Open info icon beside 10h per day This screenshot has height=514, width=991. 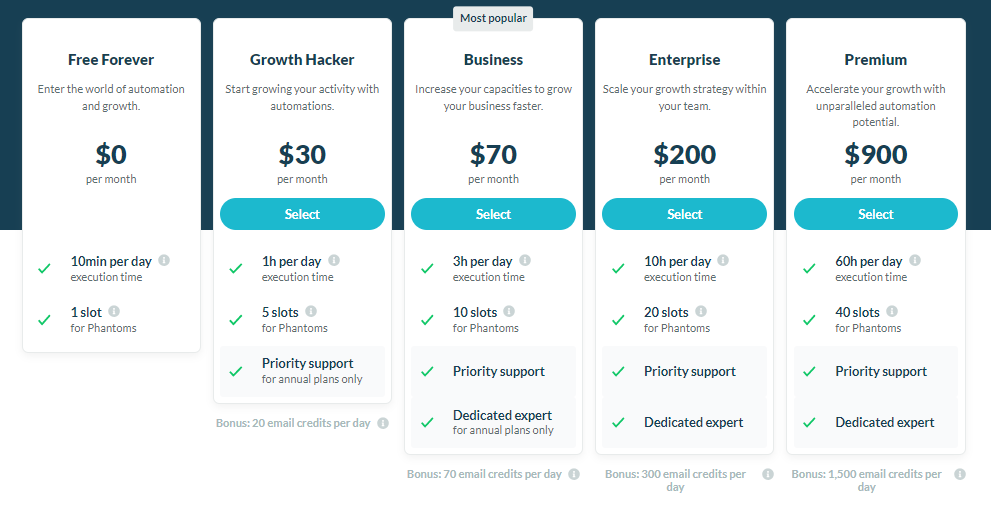(x=723, y=260)
